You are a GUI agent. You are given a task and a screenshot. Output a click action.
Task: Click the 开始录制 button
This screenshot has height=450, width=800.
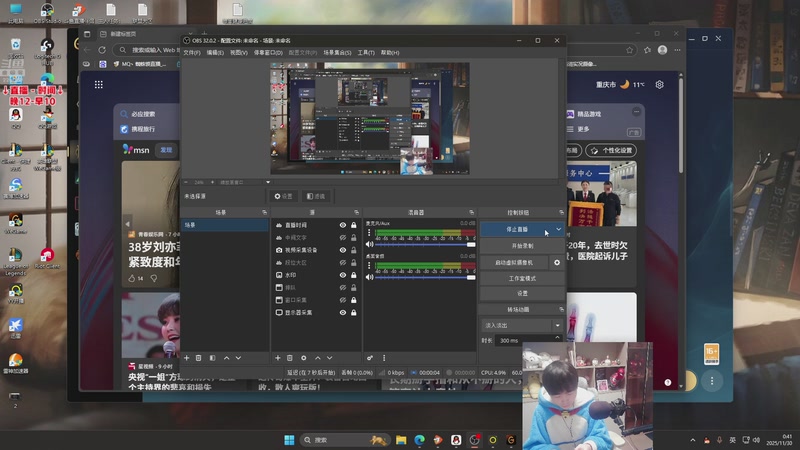(x=522, y=245)
